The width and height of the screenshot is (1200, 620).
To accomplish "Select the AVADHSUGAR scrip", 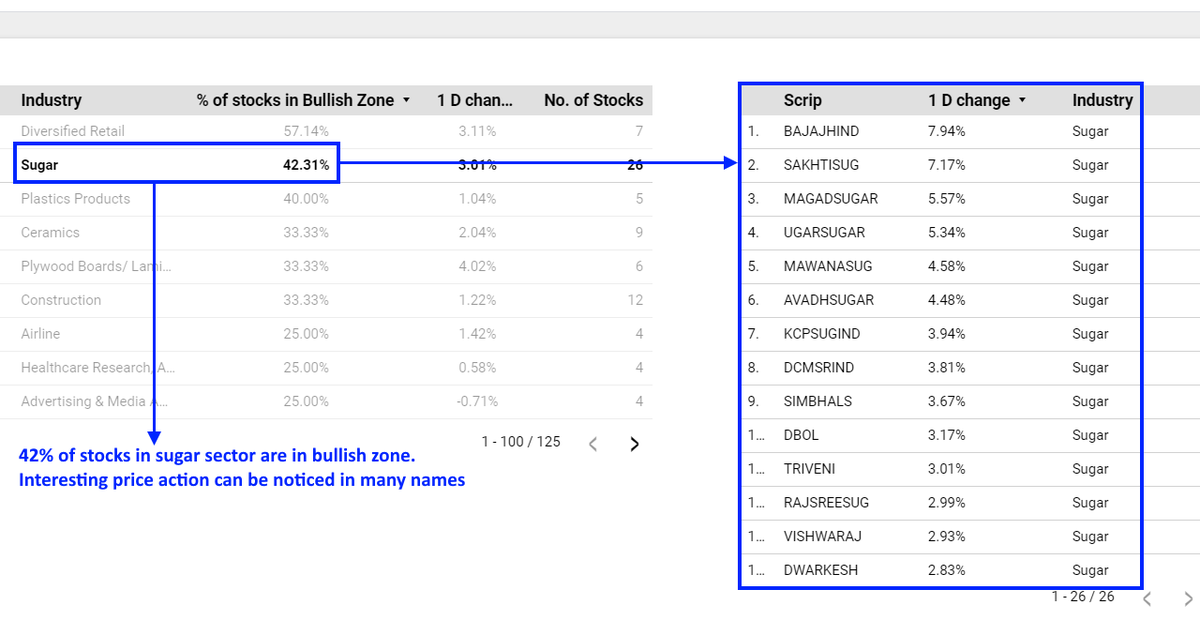I will point(828,301).
